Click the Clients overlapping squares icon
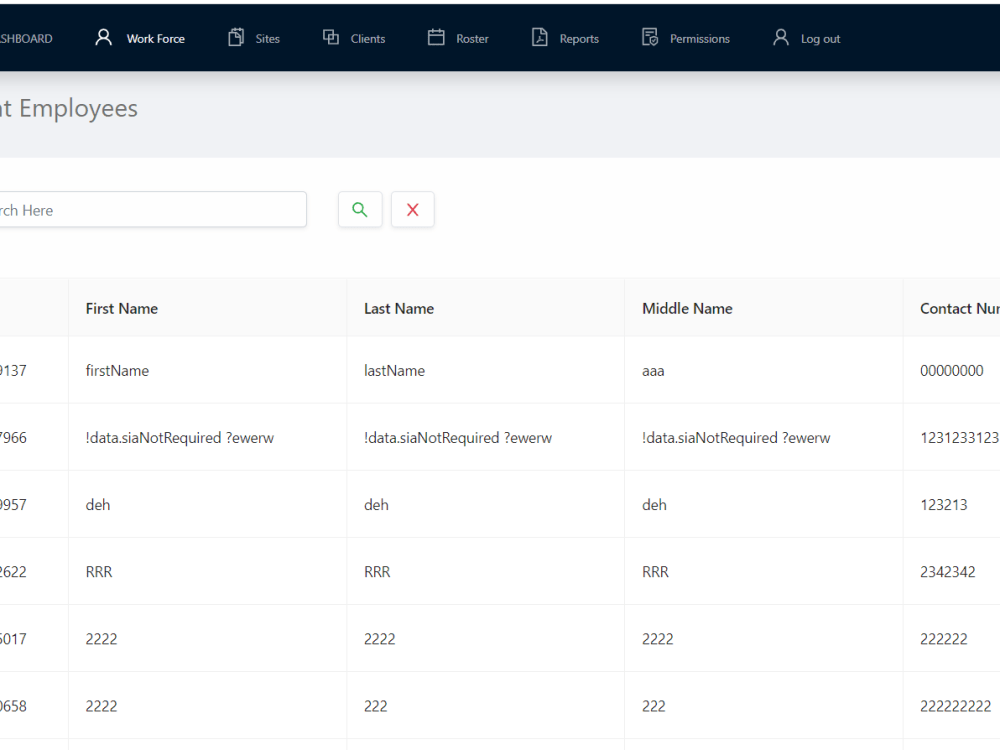Screen dimensions: 1000x750 tap(331, 38)
